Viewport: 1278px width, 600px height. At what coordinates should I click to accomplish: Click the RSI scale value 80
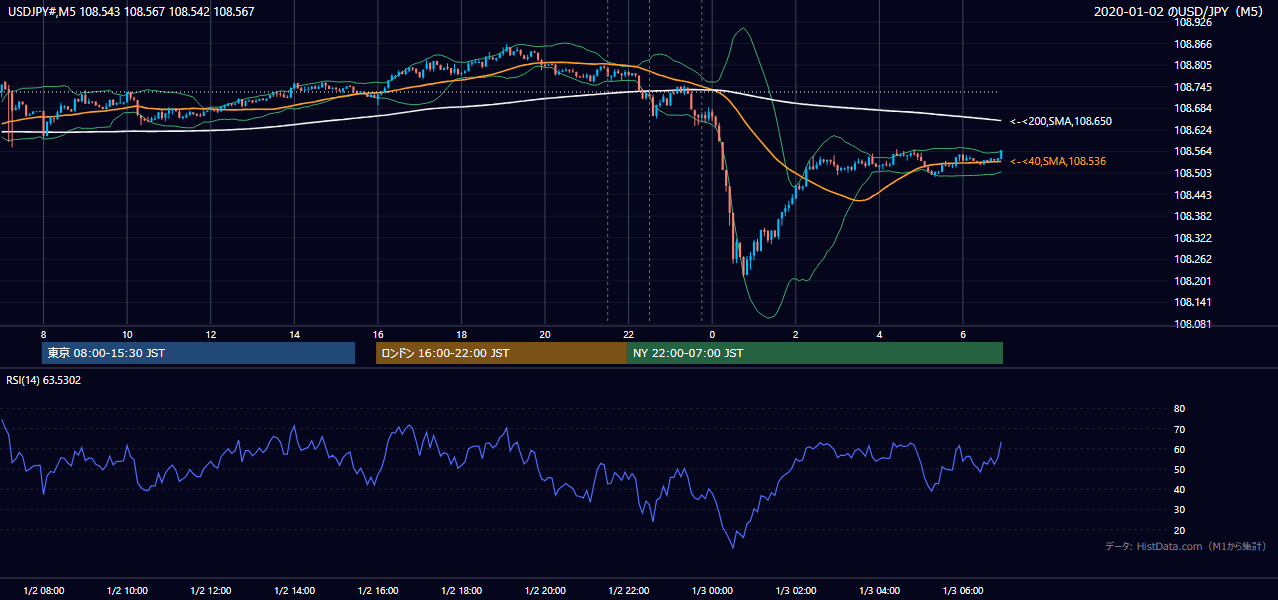(x=1179, y=409)
